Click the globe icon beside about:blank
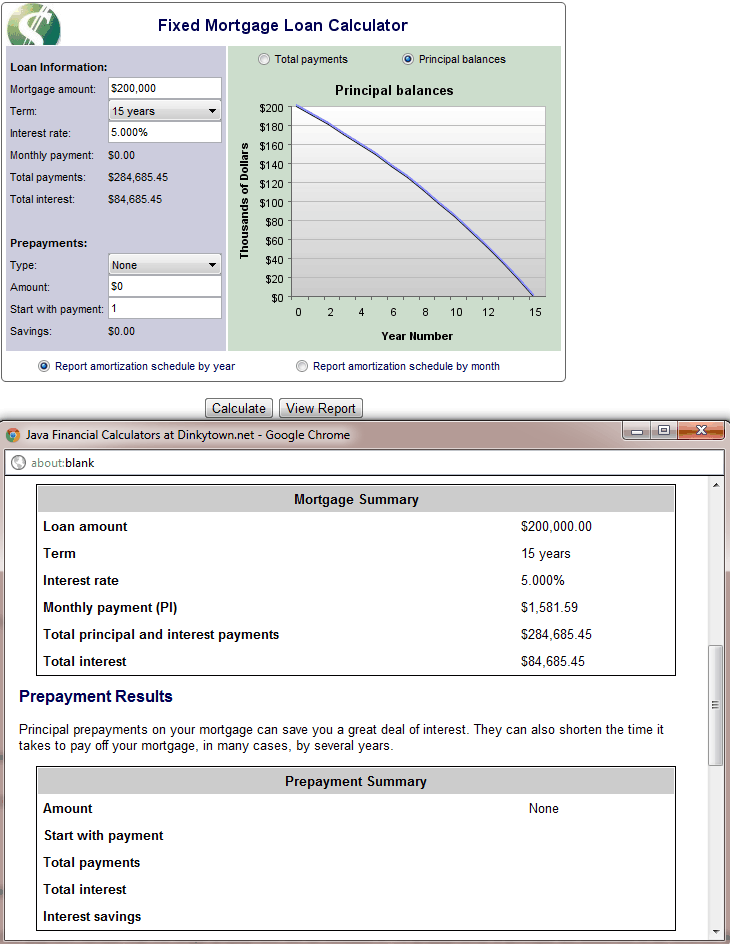 [x=19, y=462]
